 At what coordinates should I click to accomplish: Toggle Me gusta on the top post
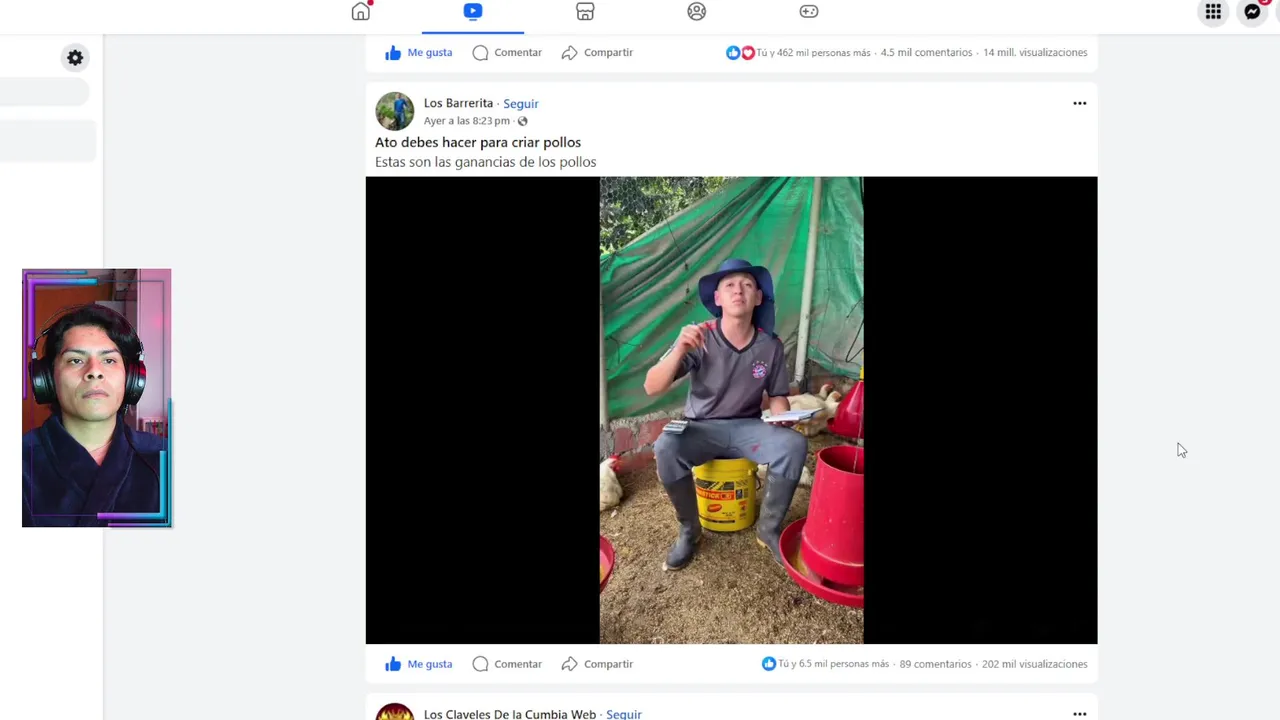coord(419,52)
